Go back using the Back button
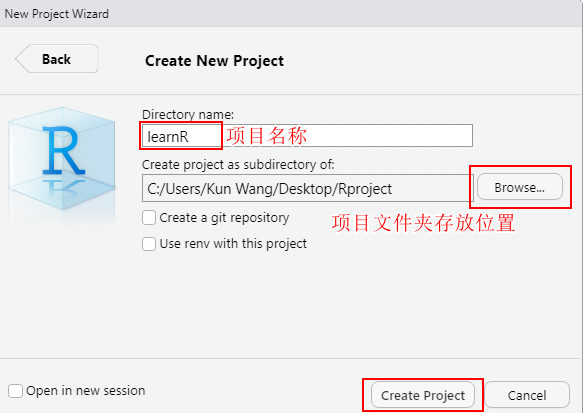Screen dimensions: 583x413 coord(57,59)
